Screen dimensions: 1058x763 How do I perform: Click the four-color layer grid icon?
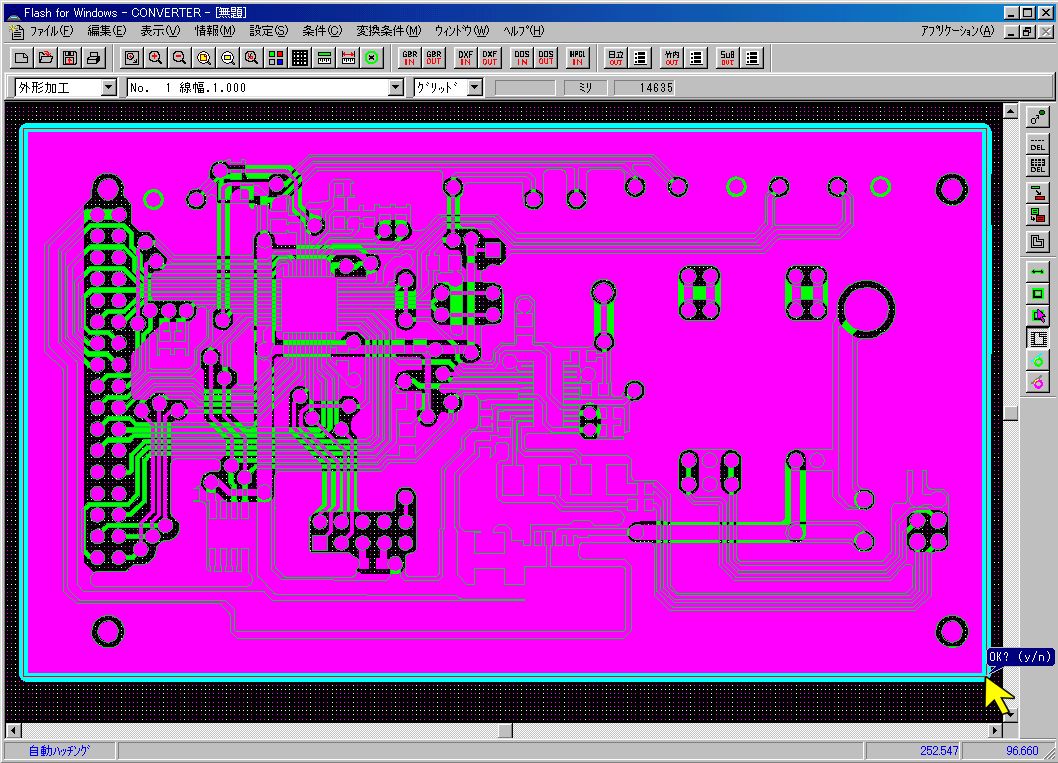pos(276,58)
